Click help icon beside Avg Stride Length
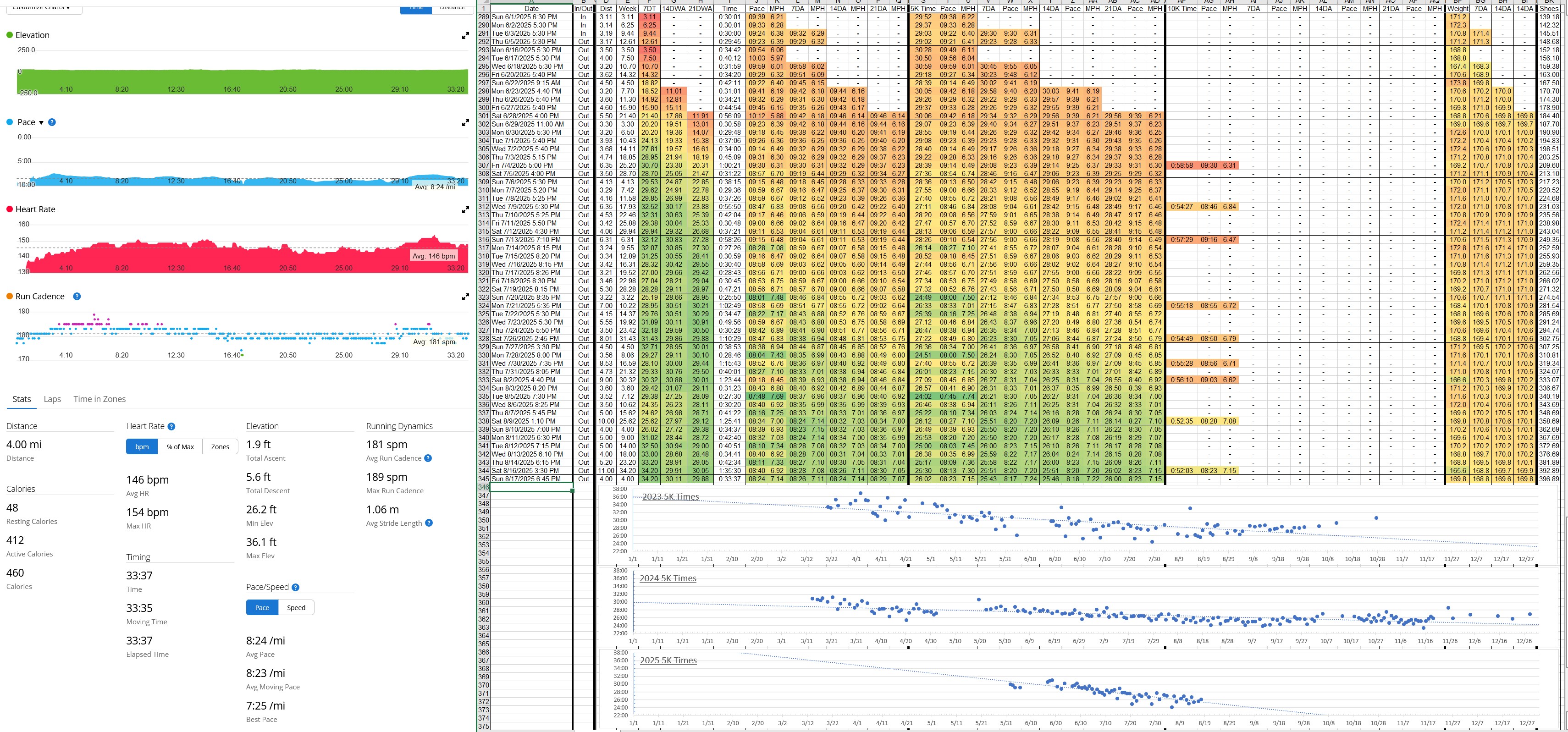The image size is (1568, 732). [x=429, y=523]
